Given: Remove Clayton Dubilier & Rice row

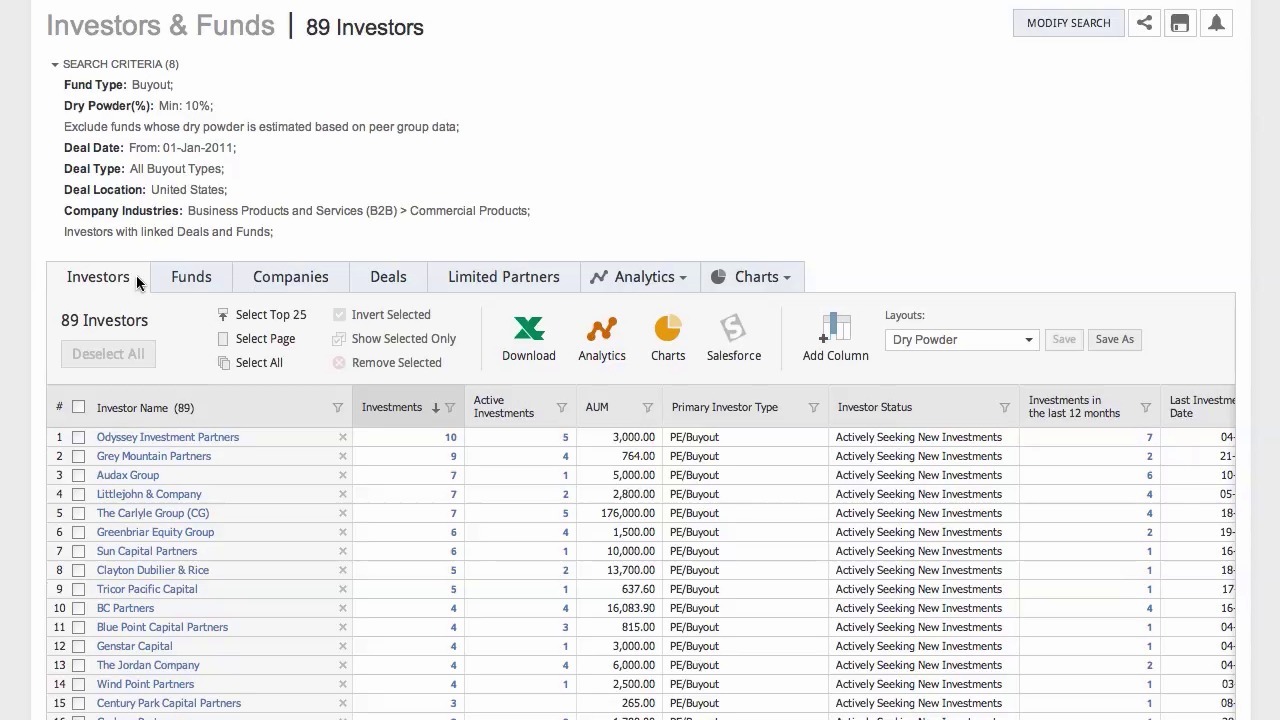Looking at the screenshot, I should (x=343, y=570).
